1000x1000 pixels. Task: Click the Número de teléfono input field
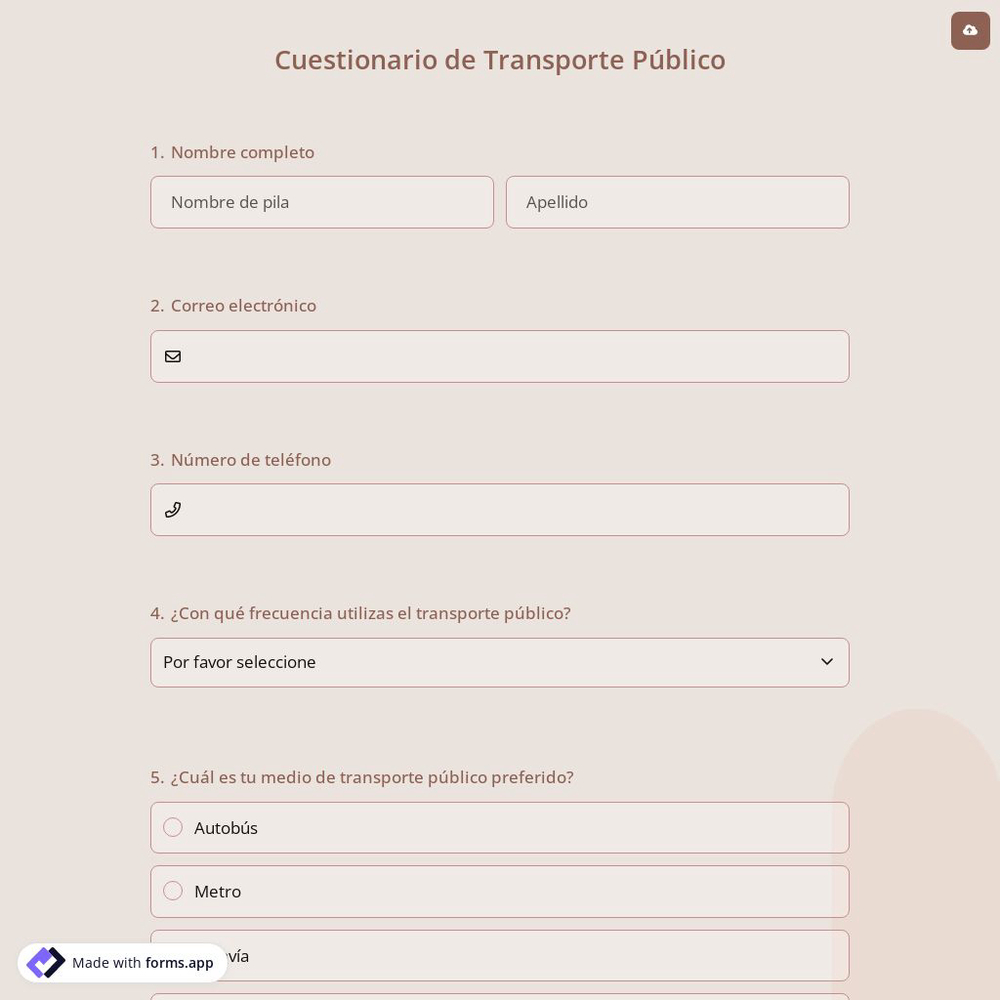[500, 510]
